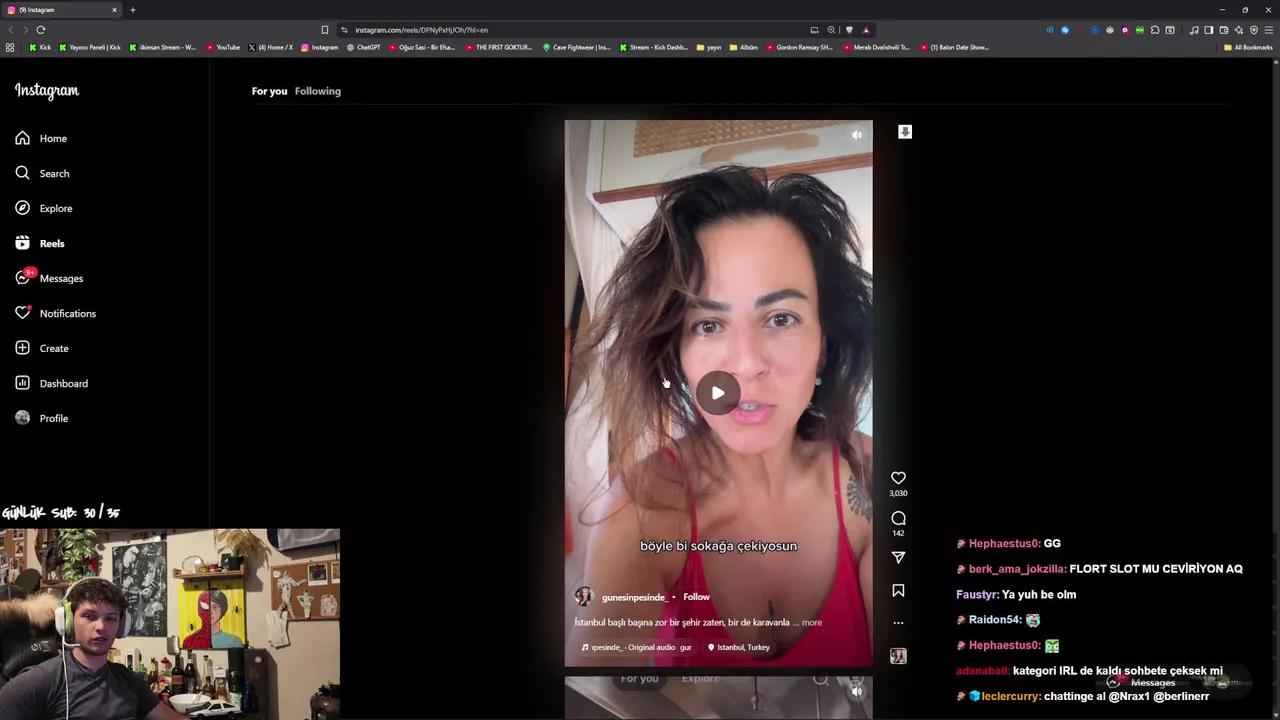Open the Kick bookmark

(40, 47)
